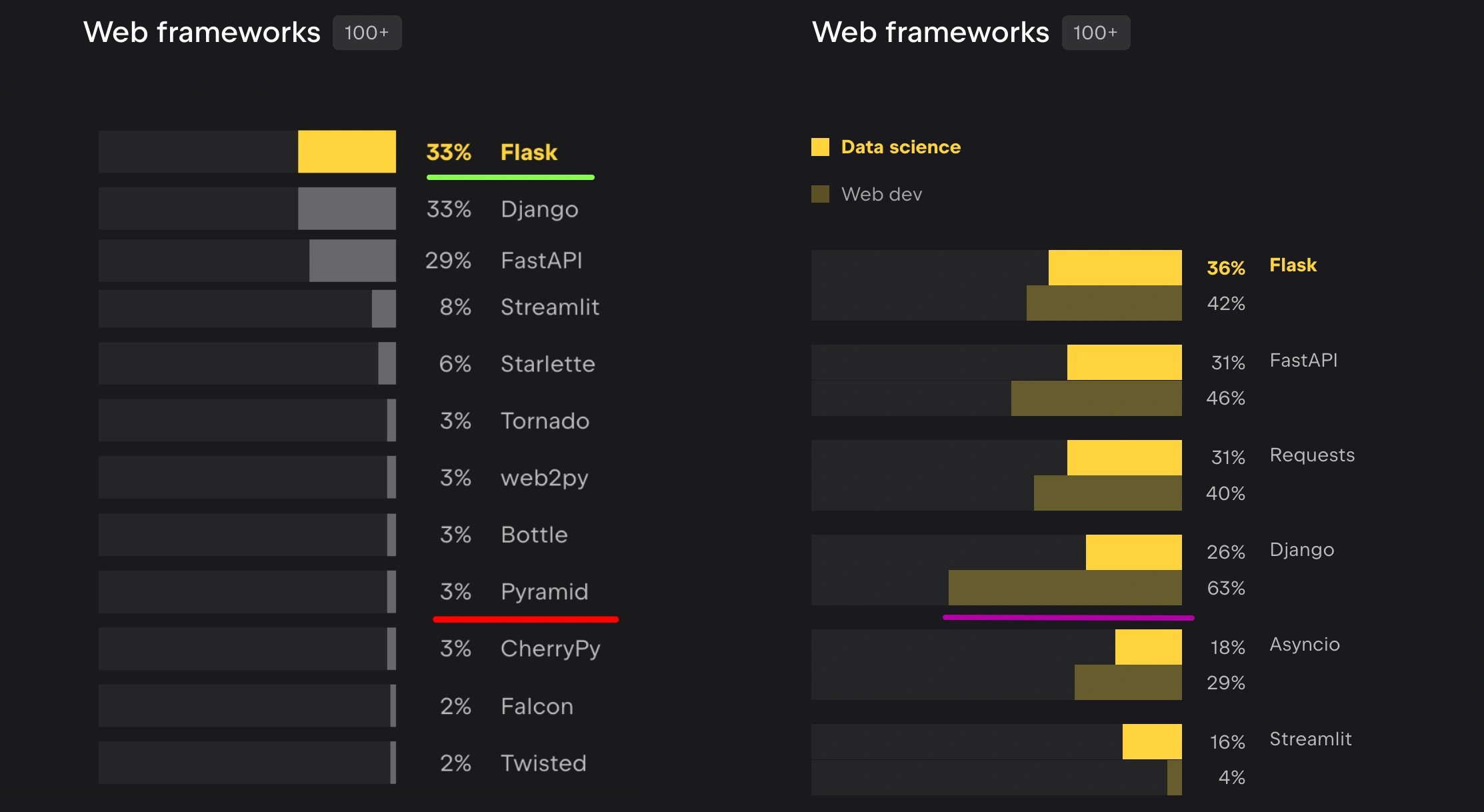The height and width of the screenshot is (812, 1484).
Task: Click the Streamlit label in left chart
Action: point(550,307)
